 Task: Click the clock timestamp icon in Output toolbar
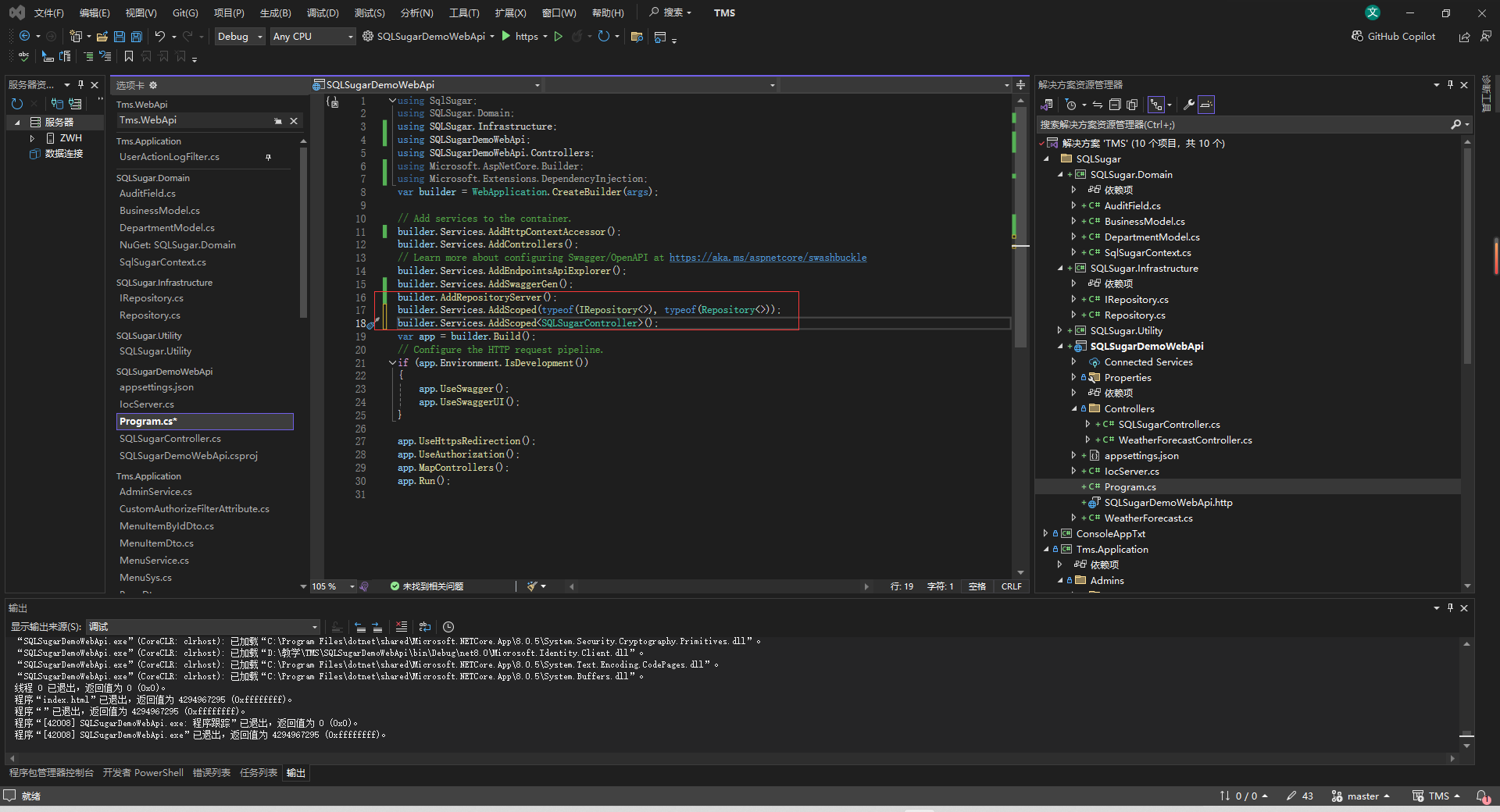448,627
